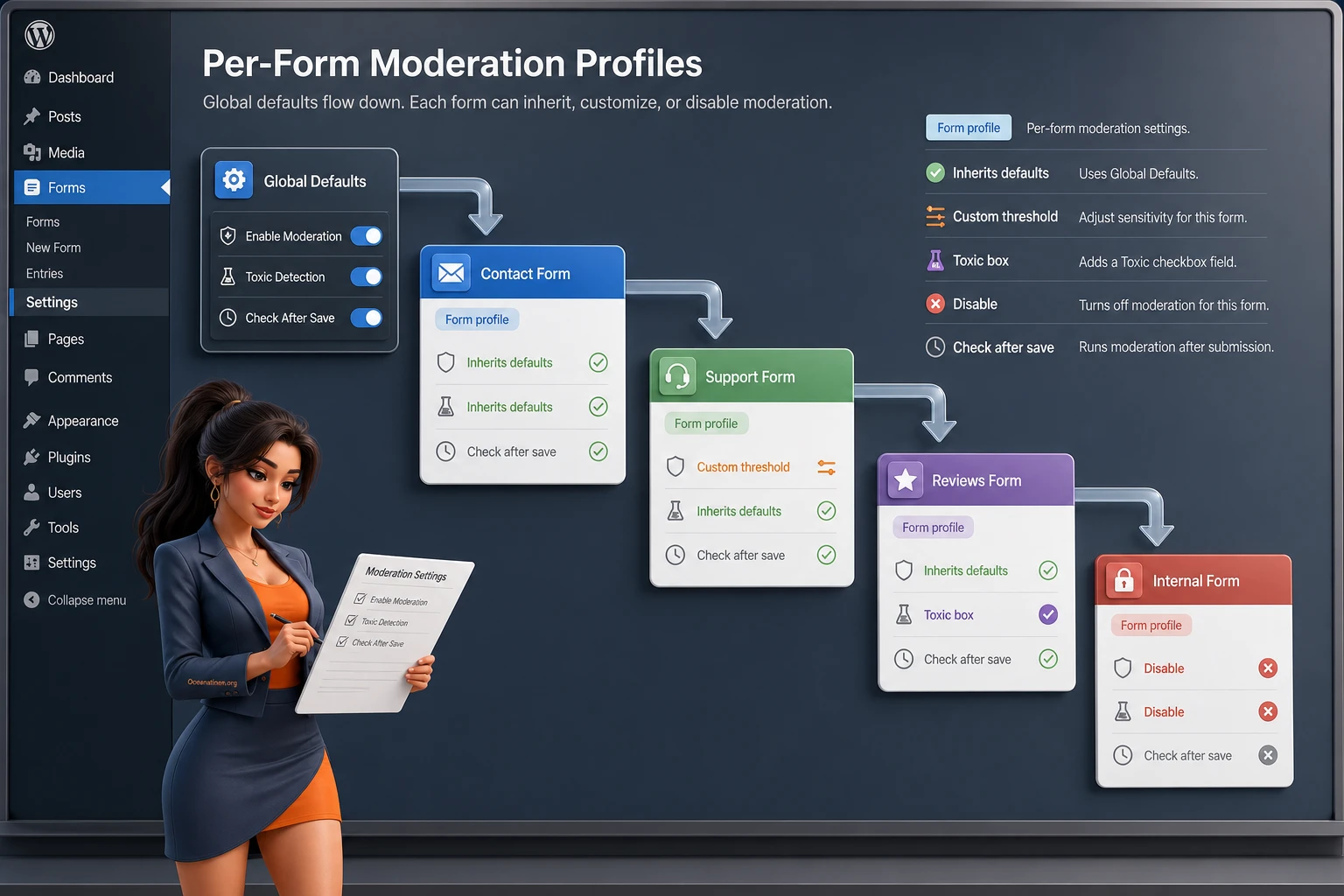
Task: Click the legend's Inherits defaults checkmark icon
Action: [x=935, y=172]
